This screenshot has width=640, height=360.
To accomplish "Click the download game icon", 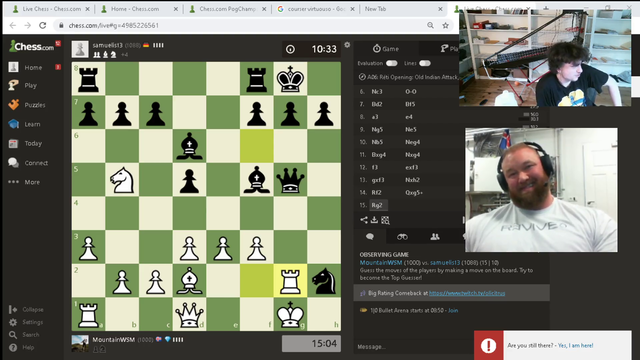I will (x=374, y=220).
